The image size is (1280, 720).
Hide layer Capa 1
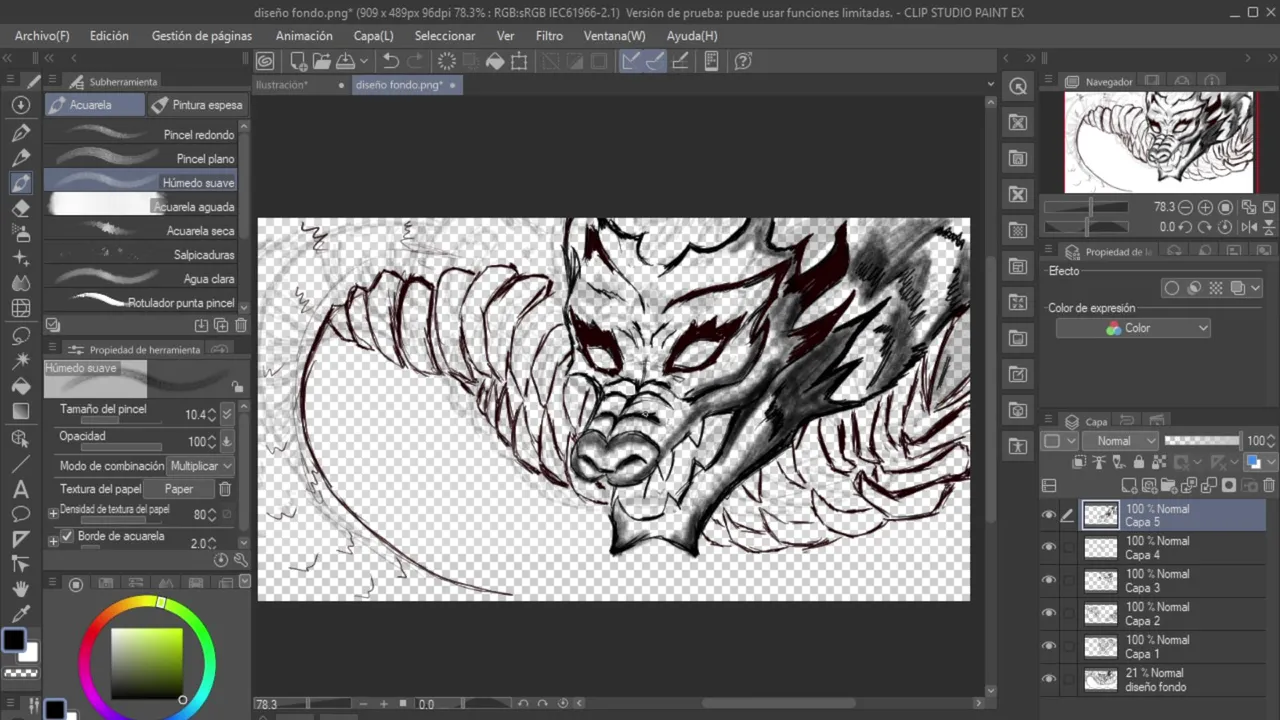[1048, 646]
